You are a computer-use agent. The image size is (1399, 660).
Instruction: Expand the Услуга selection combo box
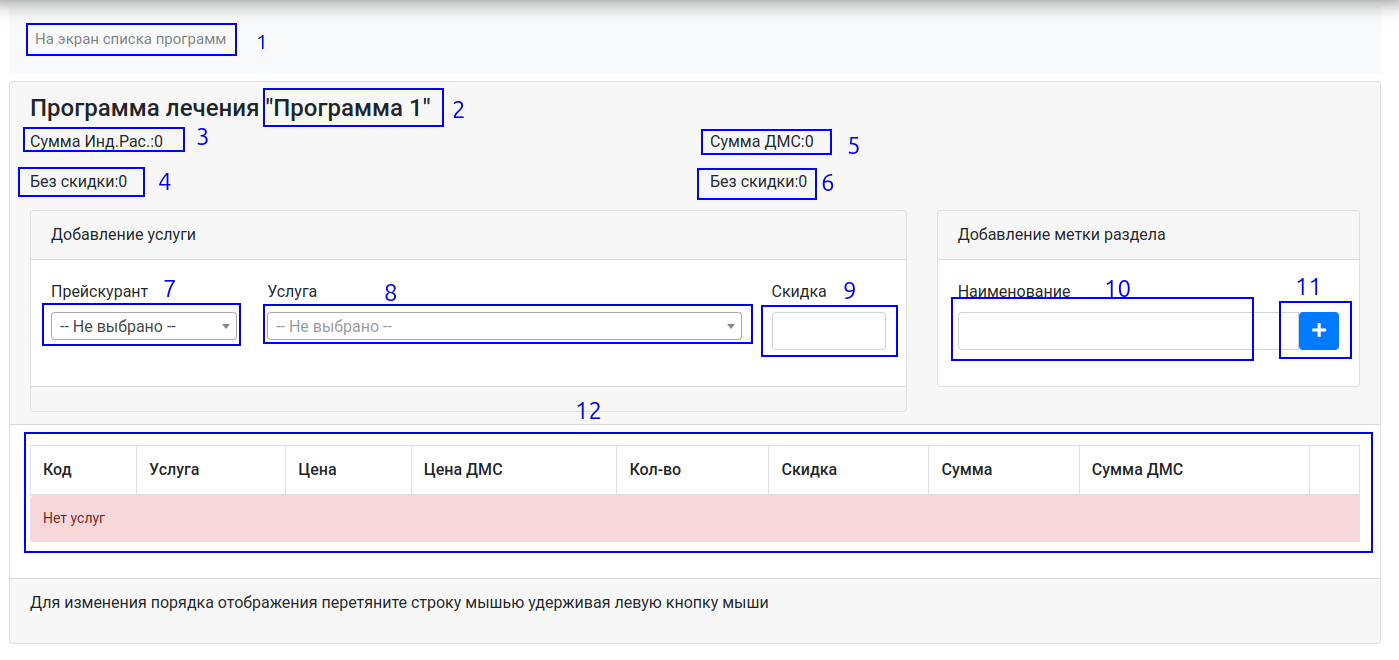504,326
